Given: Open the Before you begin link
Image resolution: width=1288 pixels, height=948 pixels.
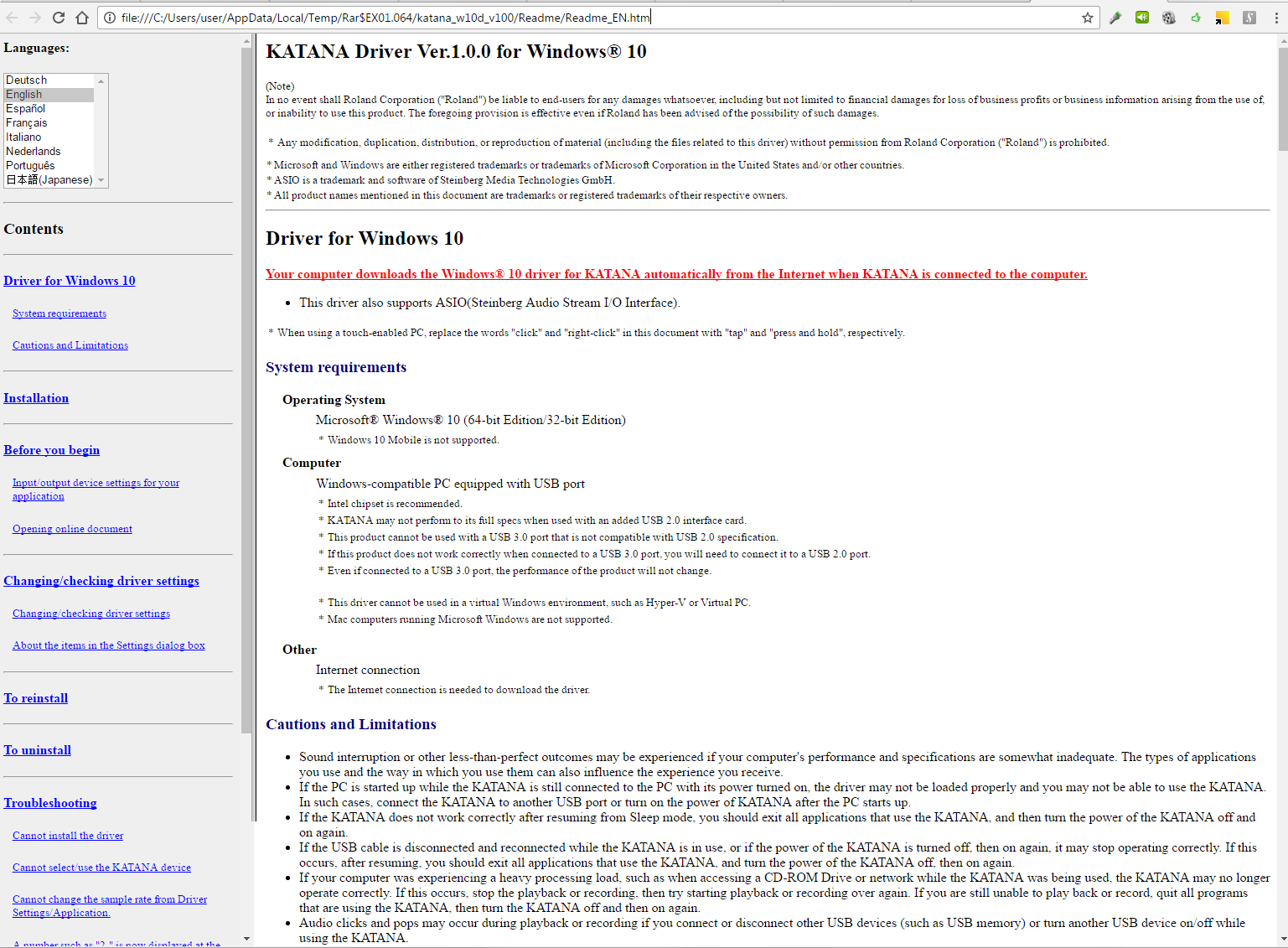Looking at the screenshot, I should pyautogui.click(x=51, y=450).
